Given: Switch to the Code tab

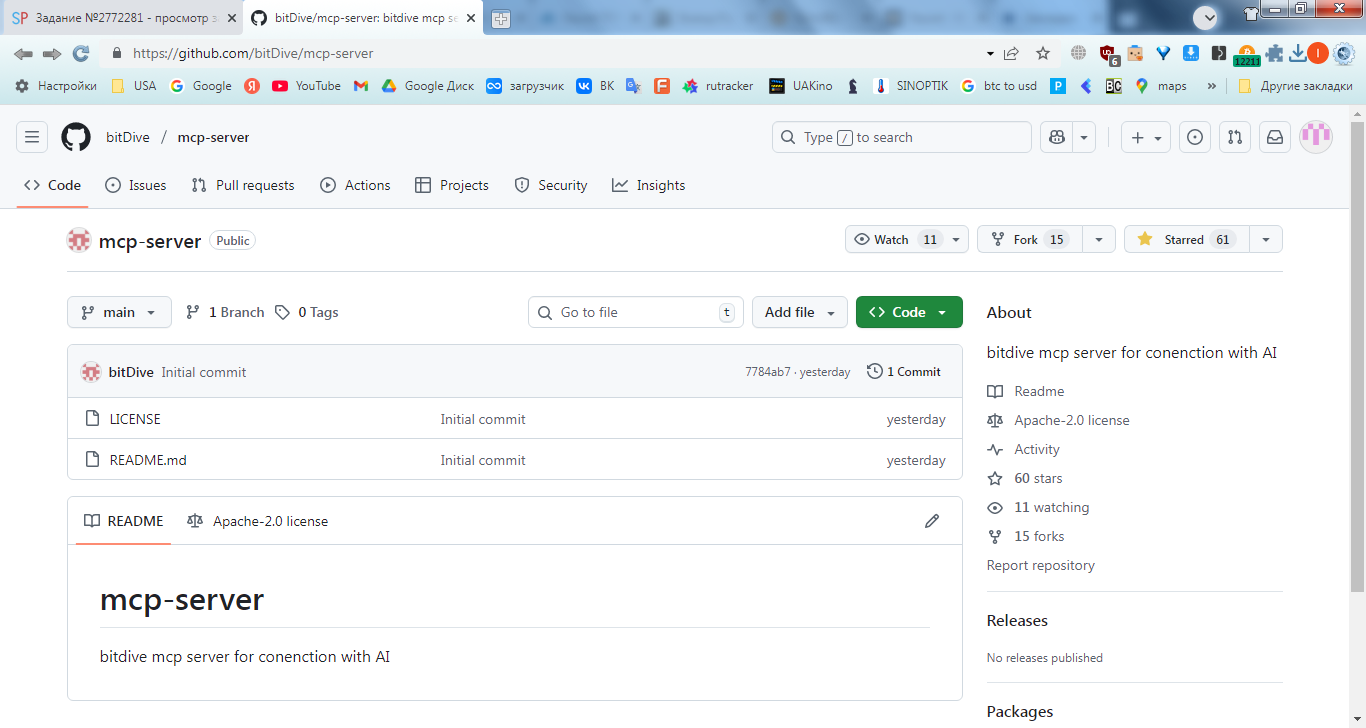Looking at the screenshot, I should click(x=53, y=185).
